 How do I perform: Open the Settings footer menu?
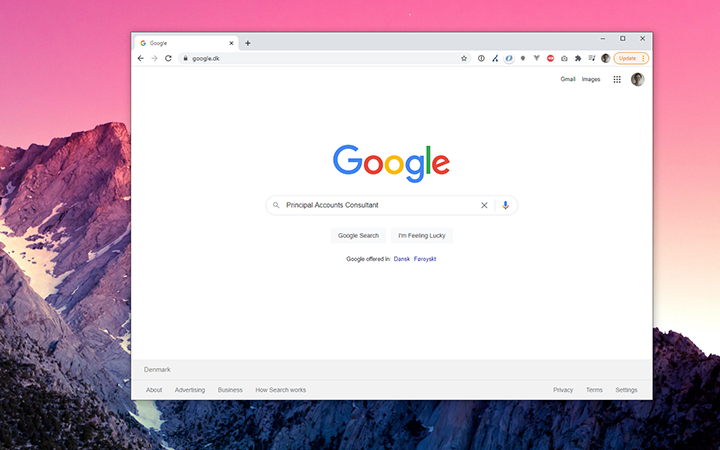pyautogui.click(x=626, y=390)
